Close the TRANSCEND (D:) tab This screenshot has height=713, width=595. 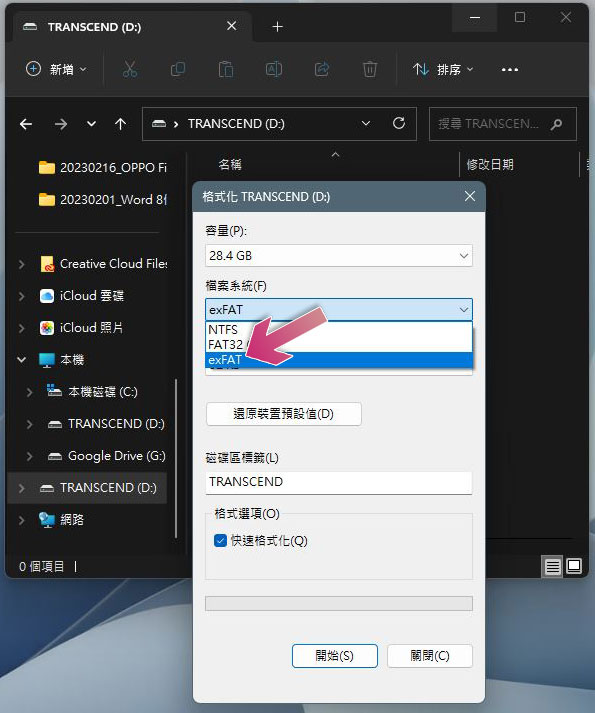click(x=232, y=26)
